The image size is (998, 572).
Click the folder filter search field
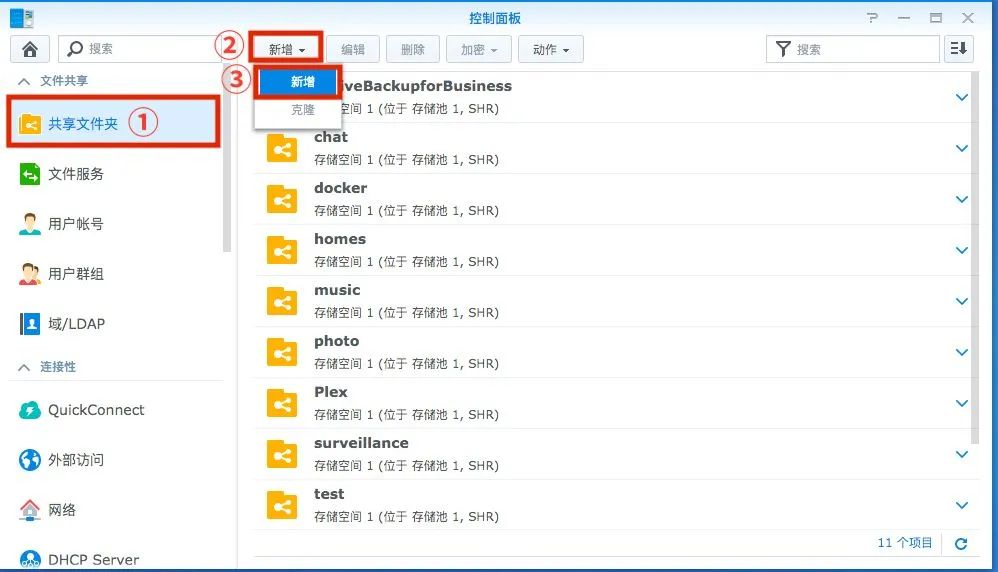coord(853,49)
